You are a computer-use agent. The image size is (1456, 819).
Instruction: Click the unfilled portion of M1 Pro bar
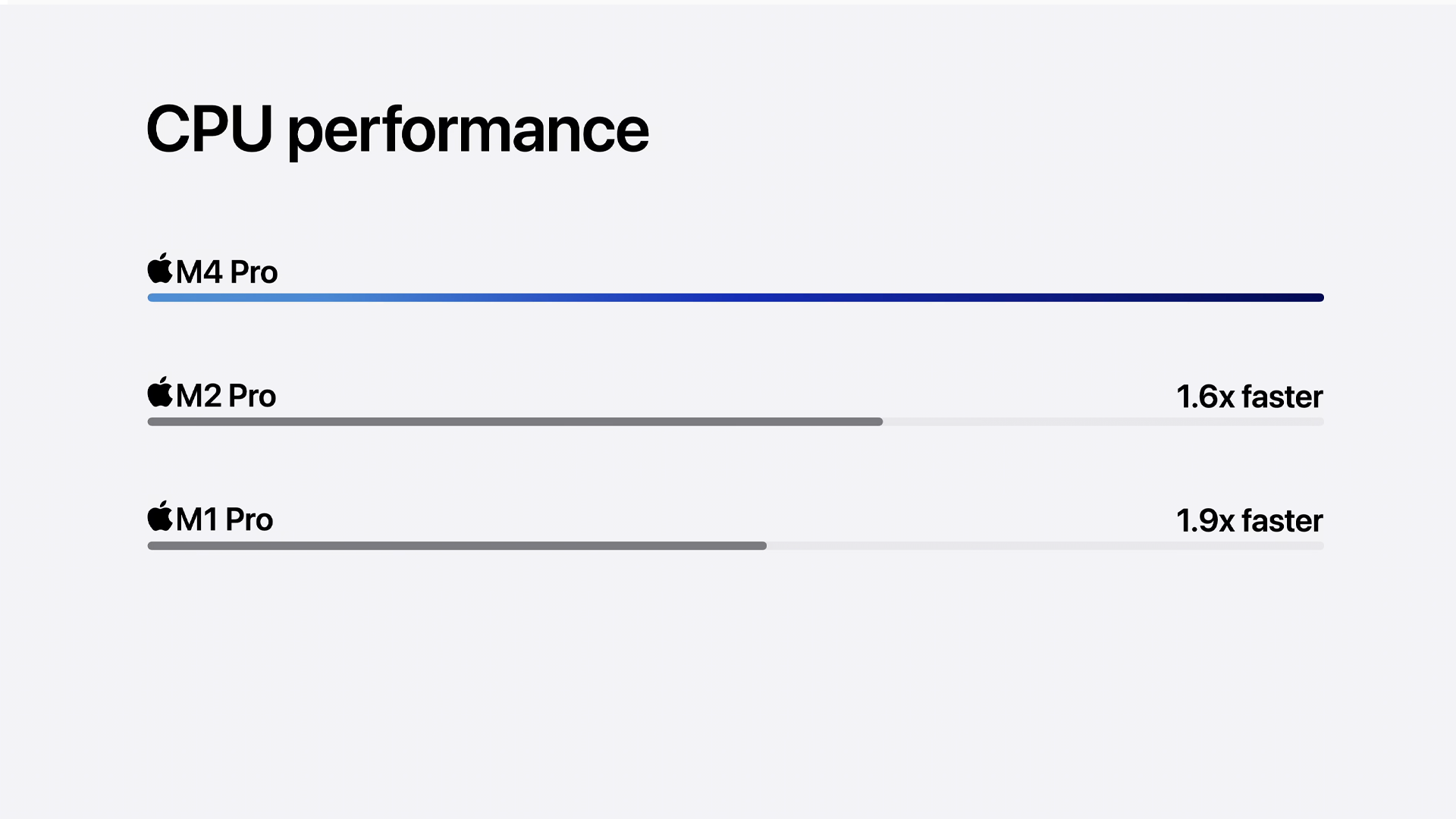(x=1046, y=545)
